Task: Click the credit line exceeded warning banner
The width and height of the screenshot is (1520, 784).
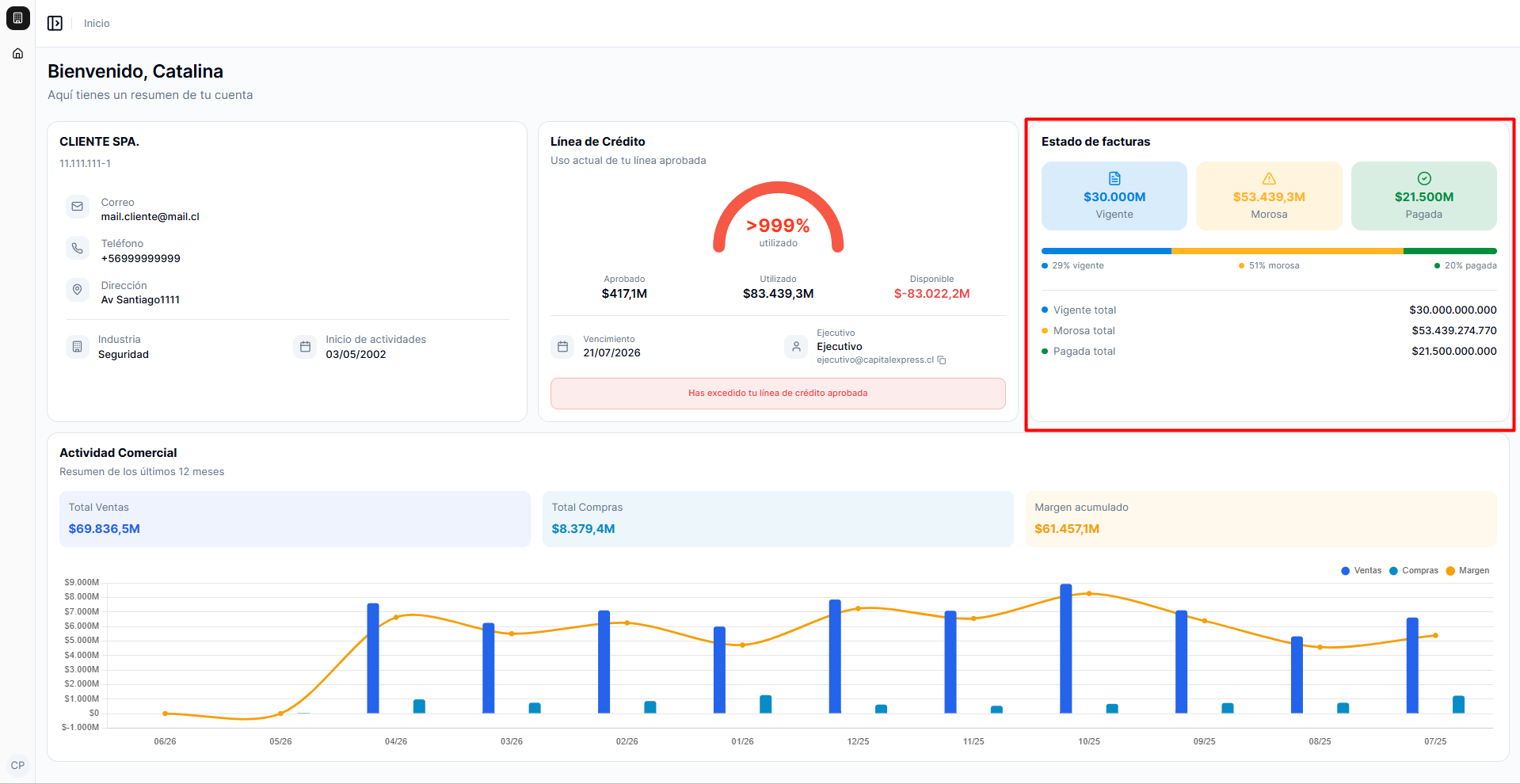Action: pyautogui.click(x=778, y=394)
